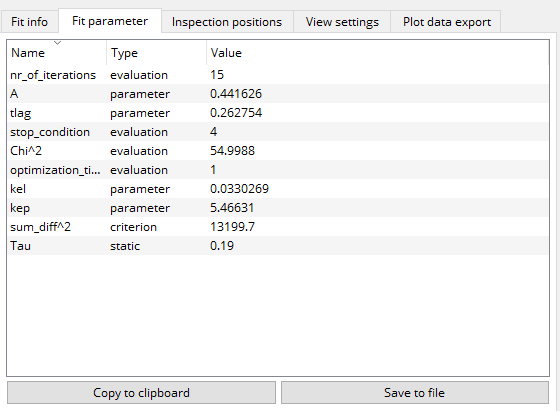The height and width of the screenshot is (411, 560).
Task: Open the Plot data export tab
Action: pos(446,22)
